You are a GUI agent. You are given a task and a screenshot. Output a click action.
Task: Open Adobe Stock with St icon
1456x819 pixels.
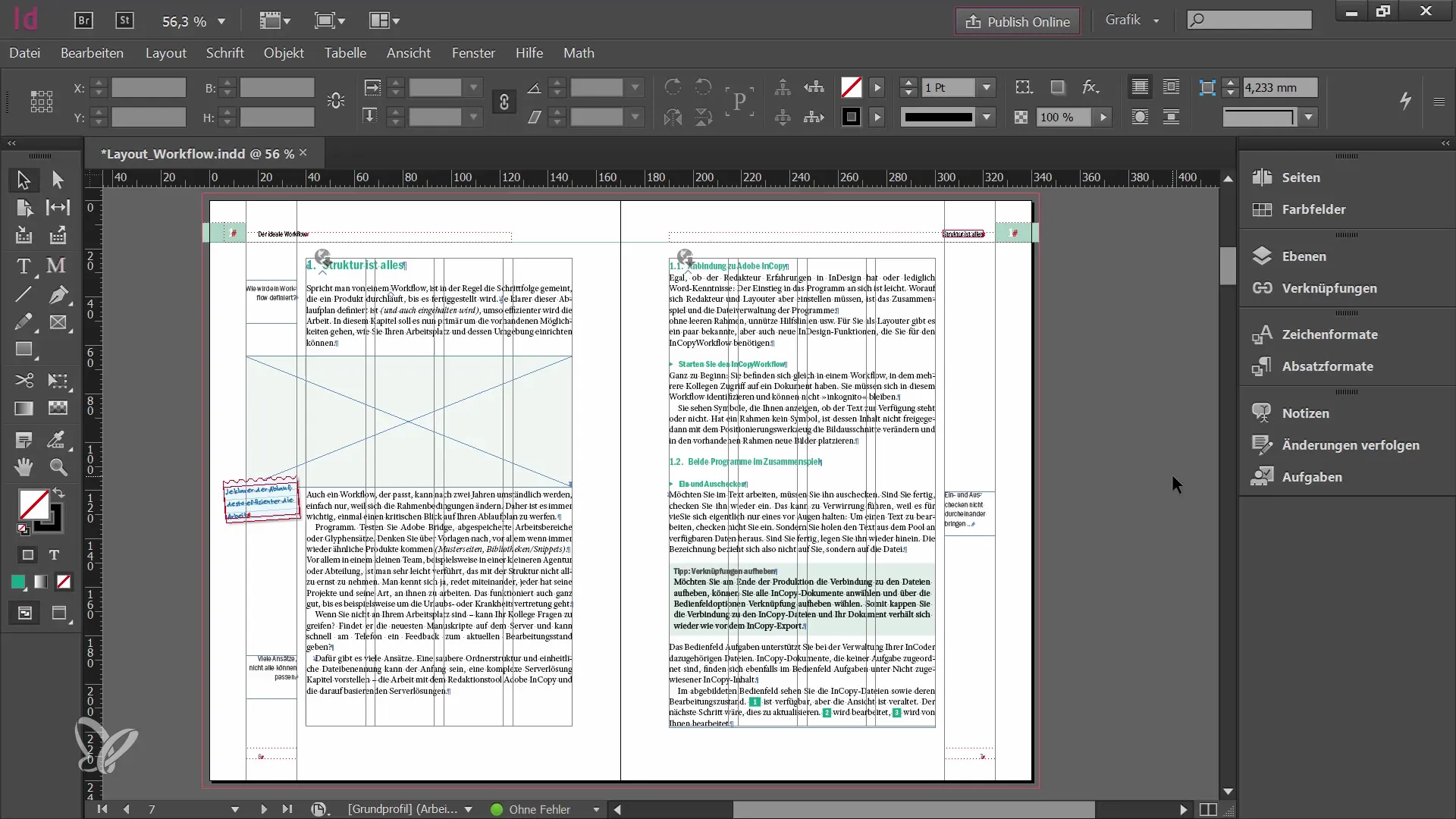124,20
